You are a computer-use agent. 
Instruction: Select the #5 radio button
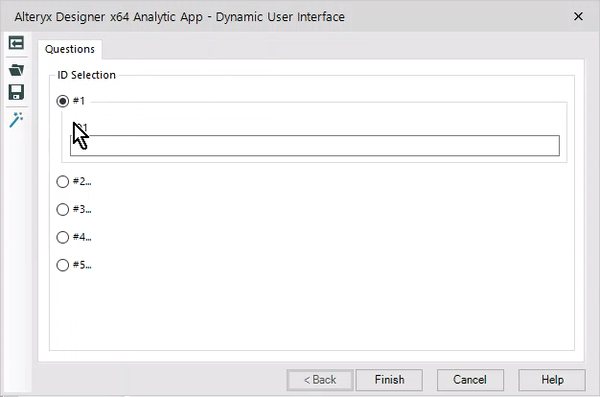[x=62, y=265]
